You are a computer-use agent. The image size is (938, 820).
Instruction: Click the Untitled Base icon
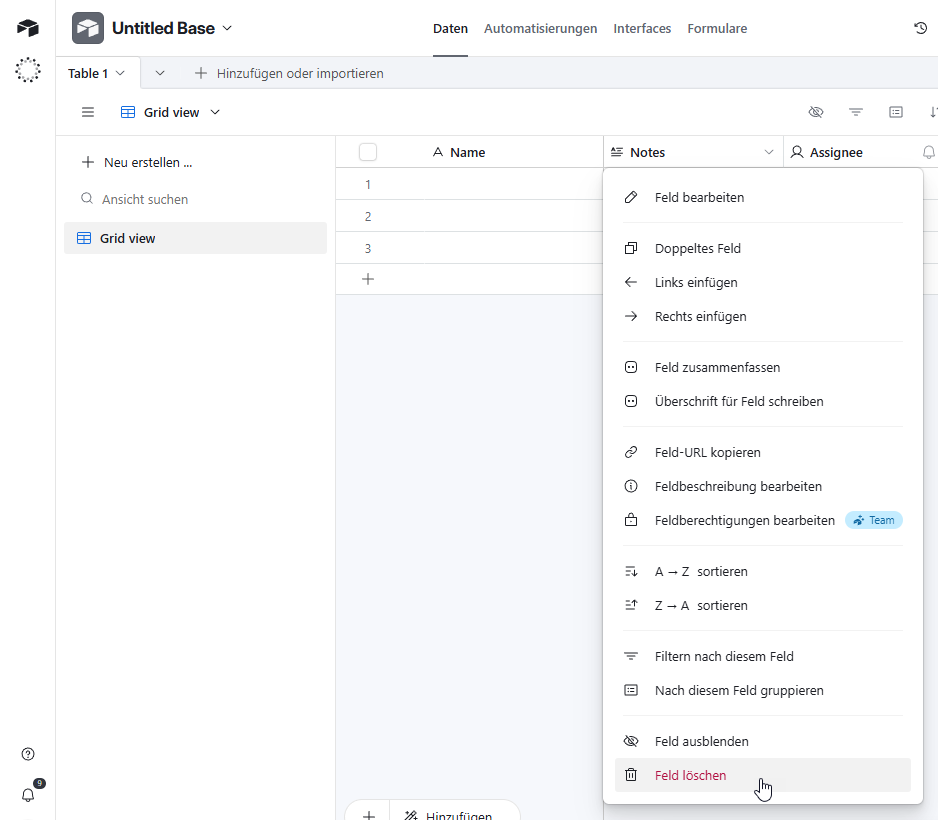click(88, 28)
